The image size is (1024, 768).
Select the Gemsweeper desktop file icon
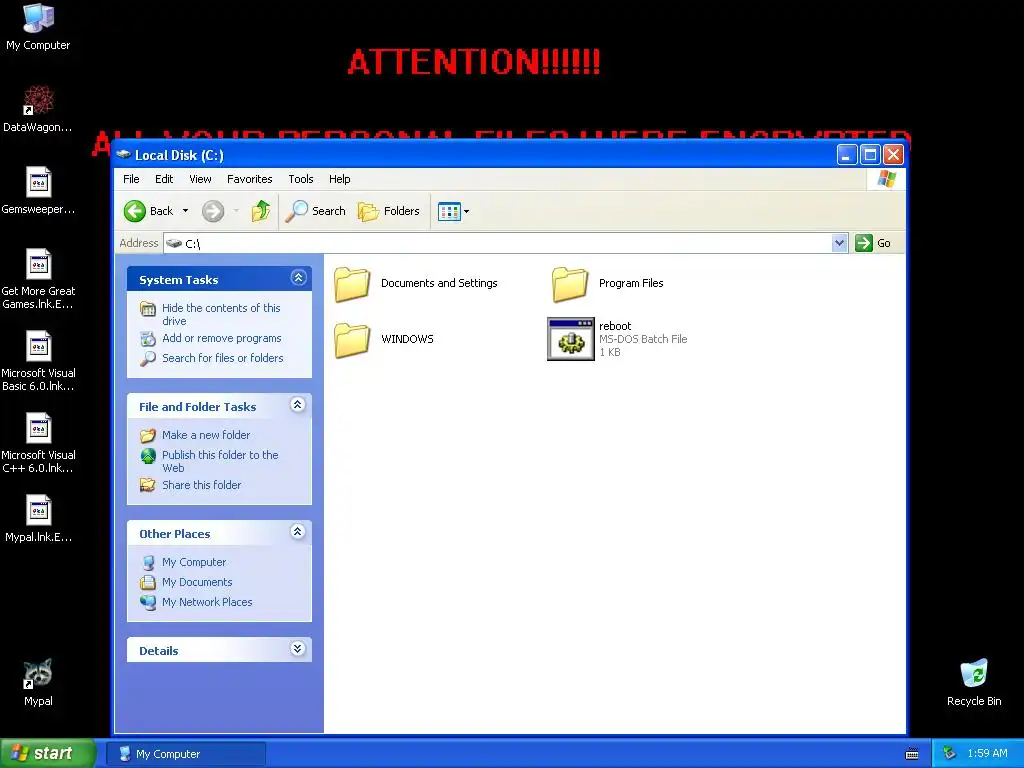click(x=38, y=182)
